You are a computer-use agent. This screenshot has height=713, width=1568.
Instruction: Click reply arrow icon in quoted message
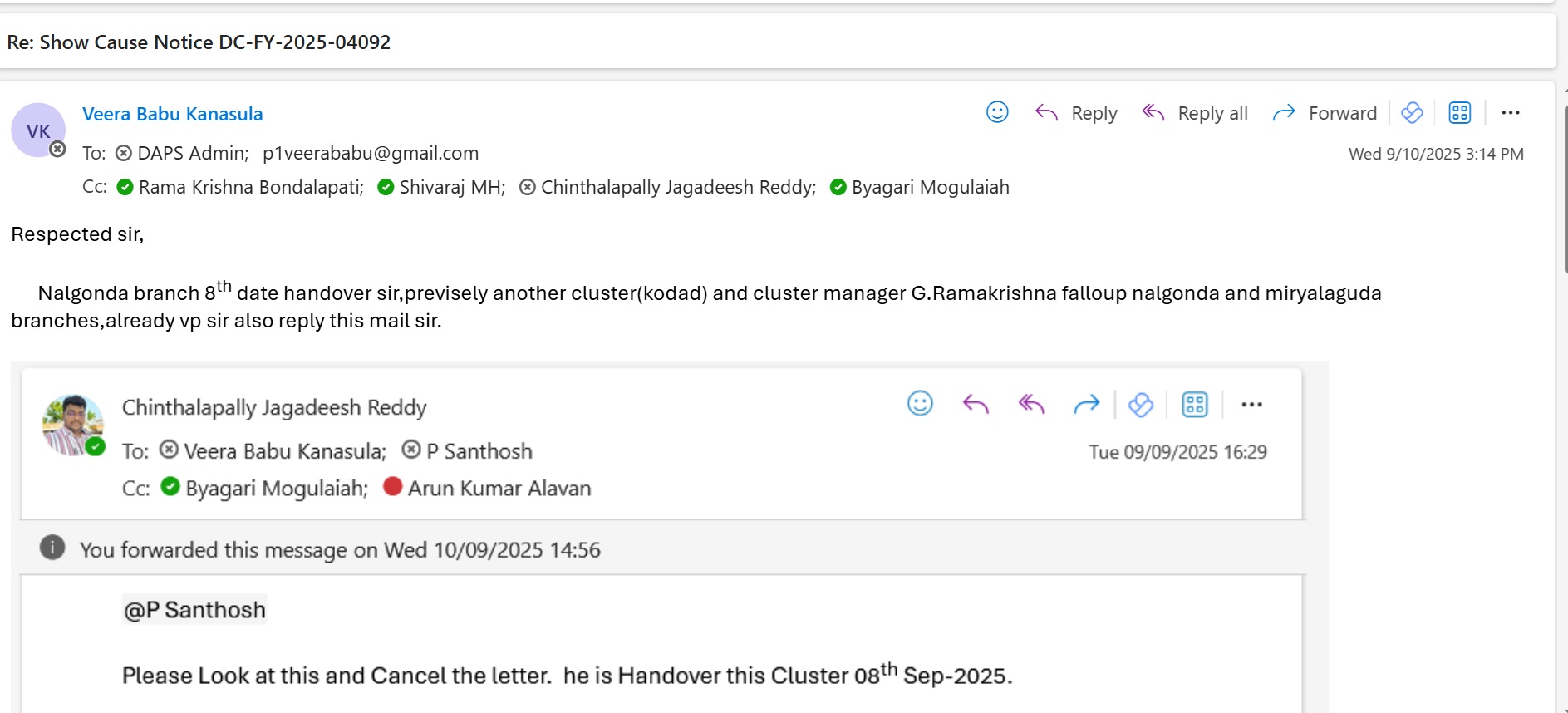coord(976,405)
